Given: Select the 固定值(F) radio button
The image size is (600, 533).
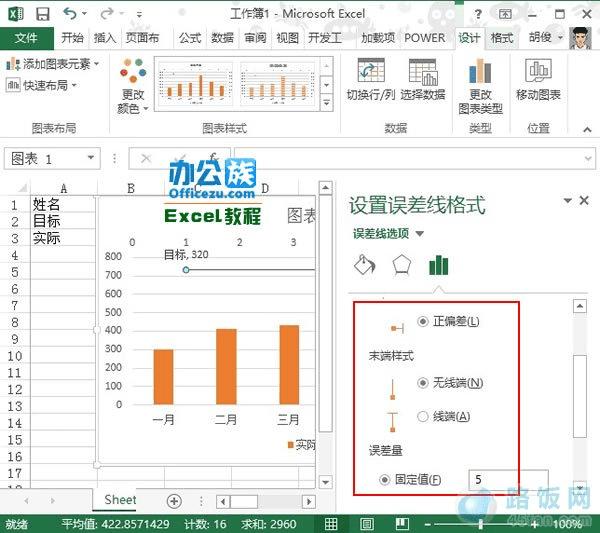Looking at the screenshot, I should point(385,479).
